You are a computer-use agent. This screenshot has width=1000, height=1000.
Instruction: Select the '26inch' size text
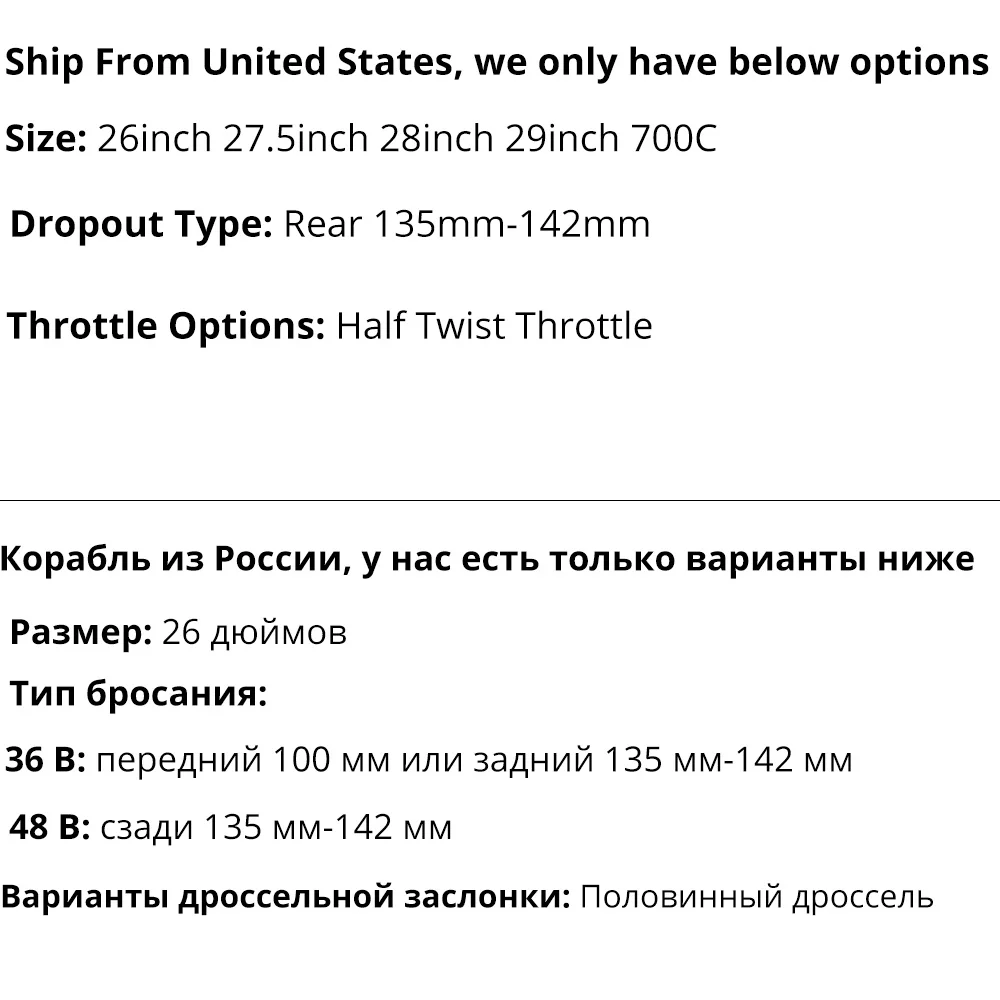[x=154, y=138]
